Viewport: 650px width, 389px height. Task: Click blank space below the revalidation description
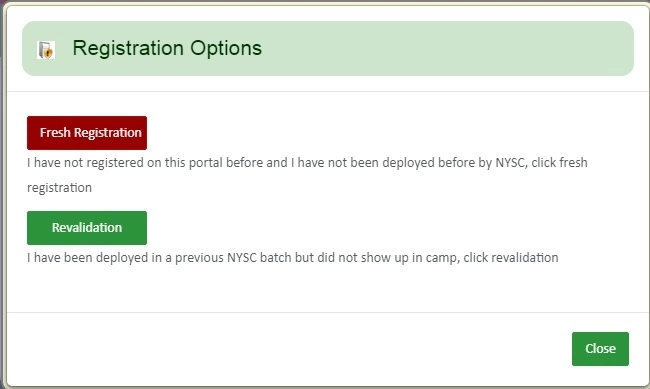pos(327,289)
